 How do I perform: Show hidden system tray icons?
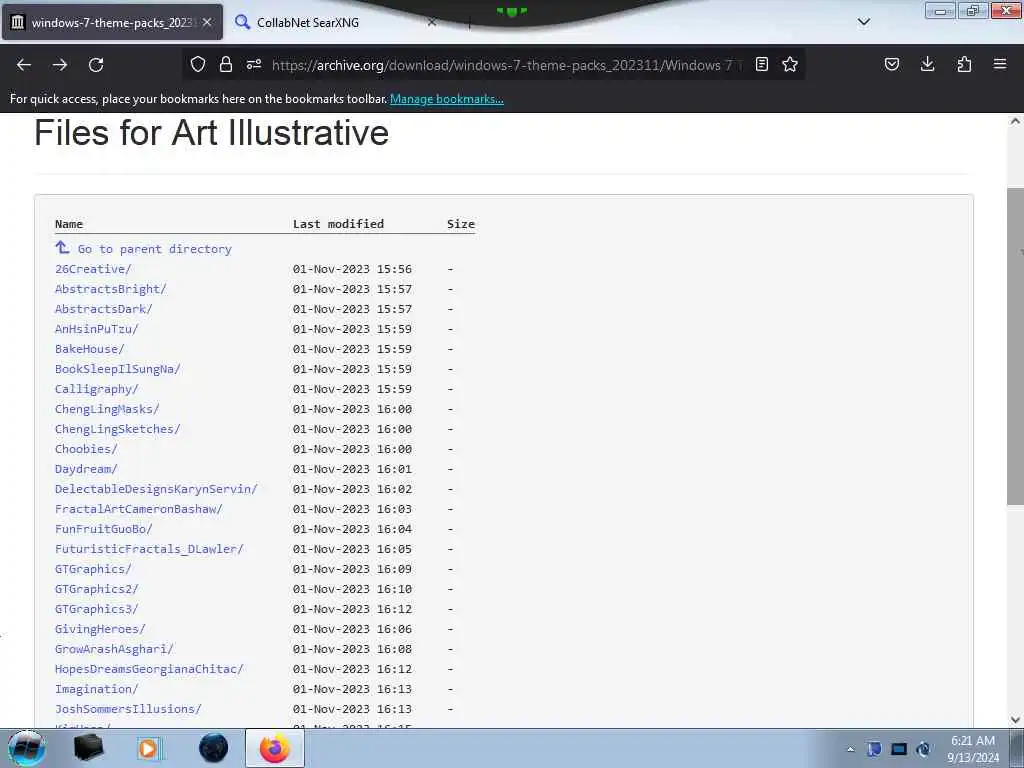pos(850,749)
